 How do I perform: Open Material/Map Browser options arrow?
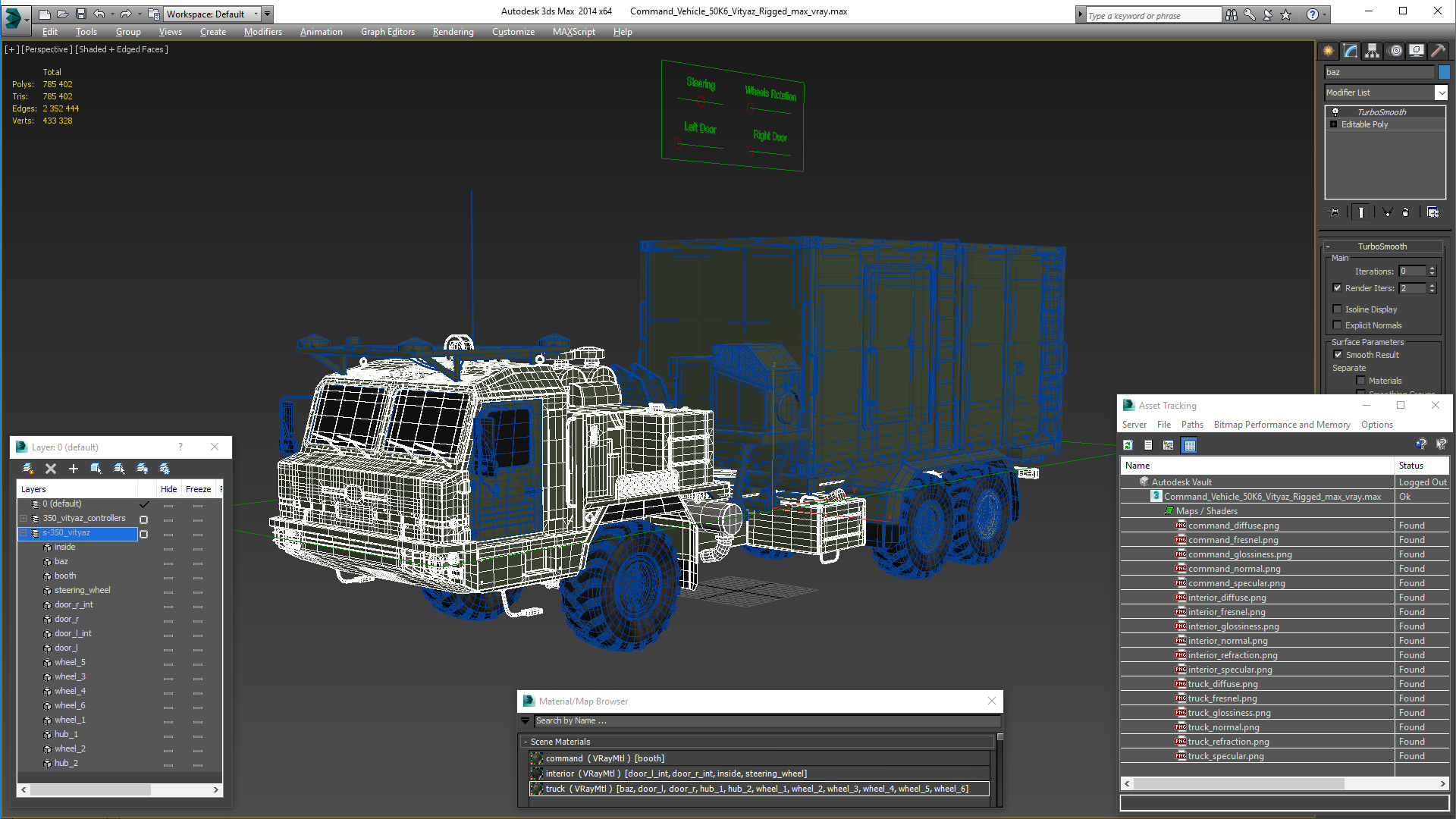point(525,720)
